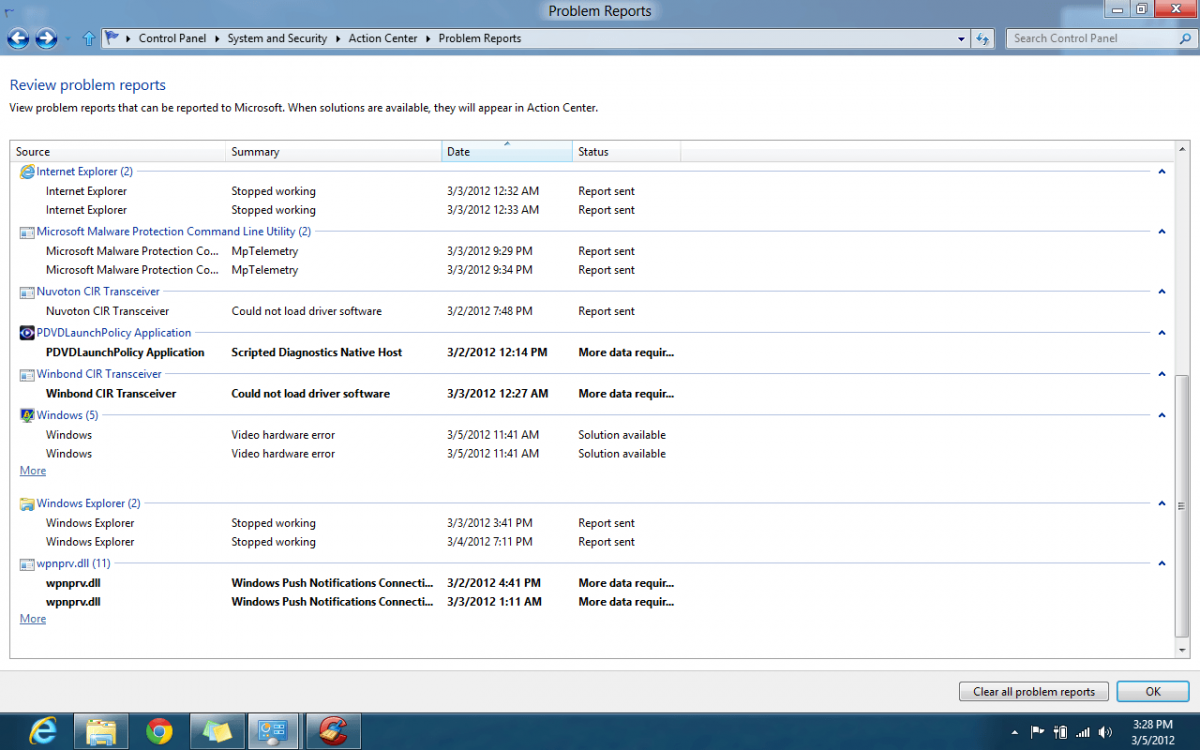Select wpnprv.dll report at 1:11 AM
The height and width of the screenshot is (750, 1200).
point(590,602)
